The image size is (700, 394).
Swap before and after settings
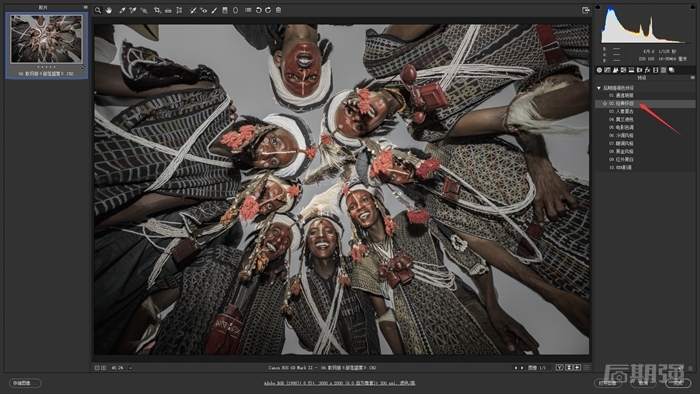(569, 368)
